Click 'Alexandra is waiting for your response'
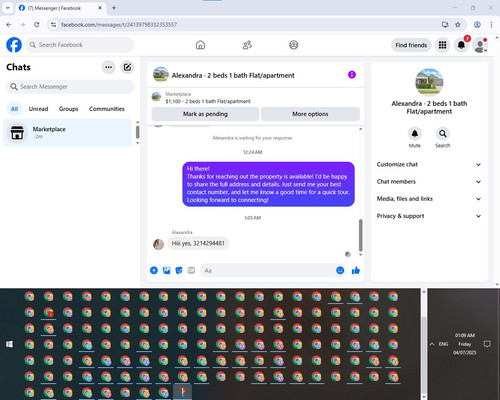500x400 pixels. [x=252, y=138]
